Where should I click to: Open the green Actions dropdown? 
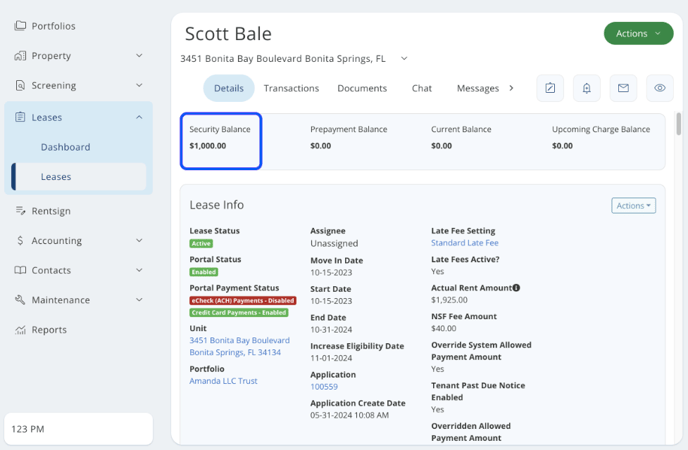tap(638, 33)
